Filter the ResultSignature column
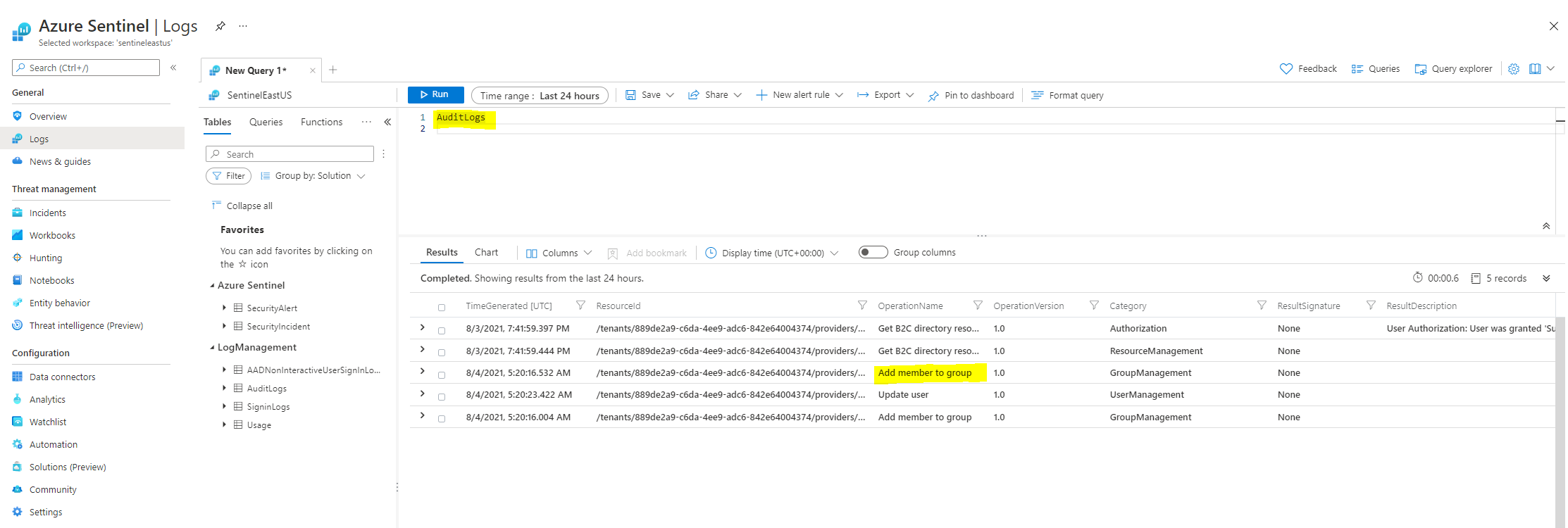This screenshot has height=528, width=1568. [1371, 306]
